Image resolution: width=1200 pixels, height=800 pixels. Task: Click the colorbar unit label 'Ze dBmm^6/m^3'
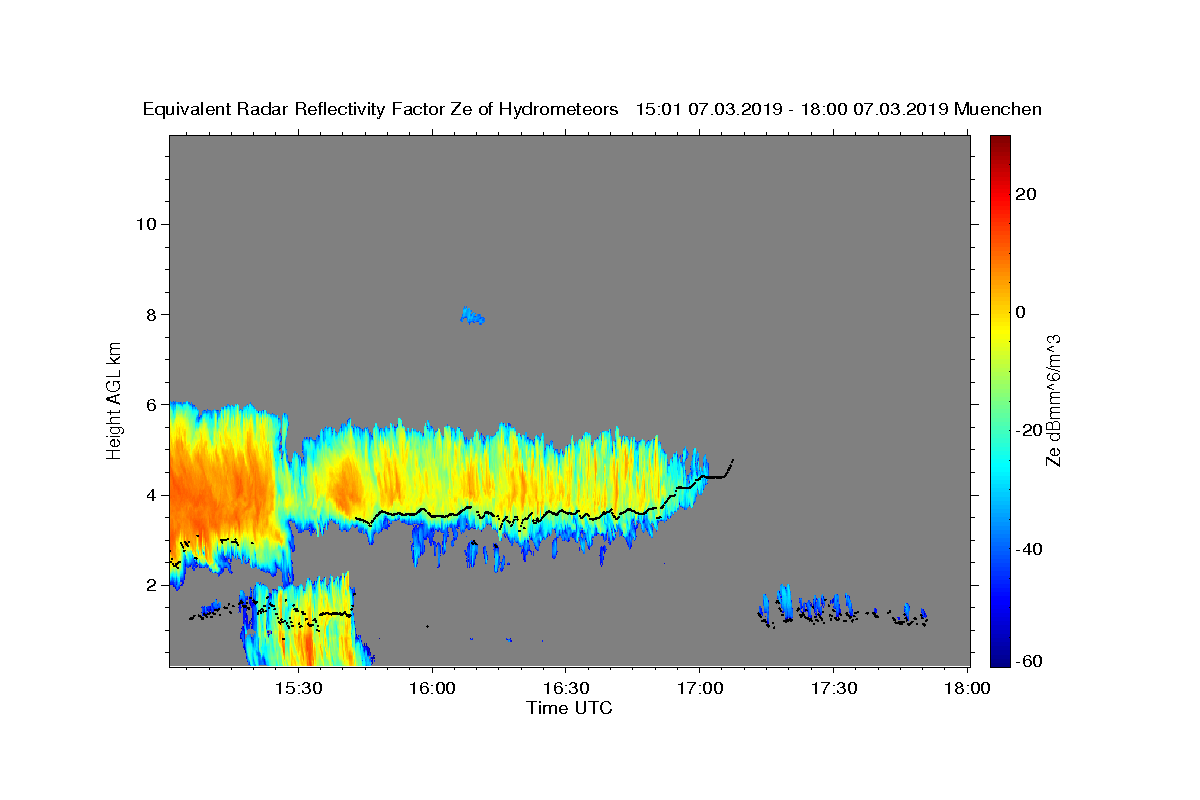click(x=1054, y=400)
